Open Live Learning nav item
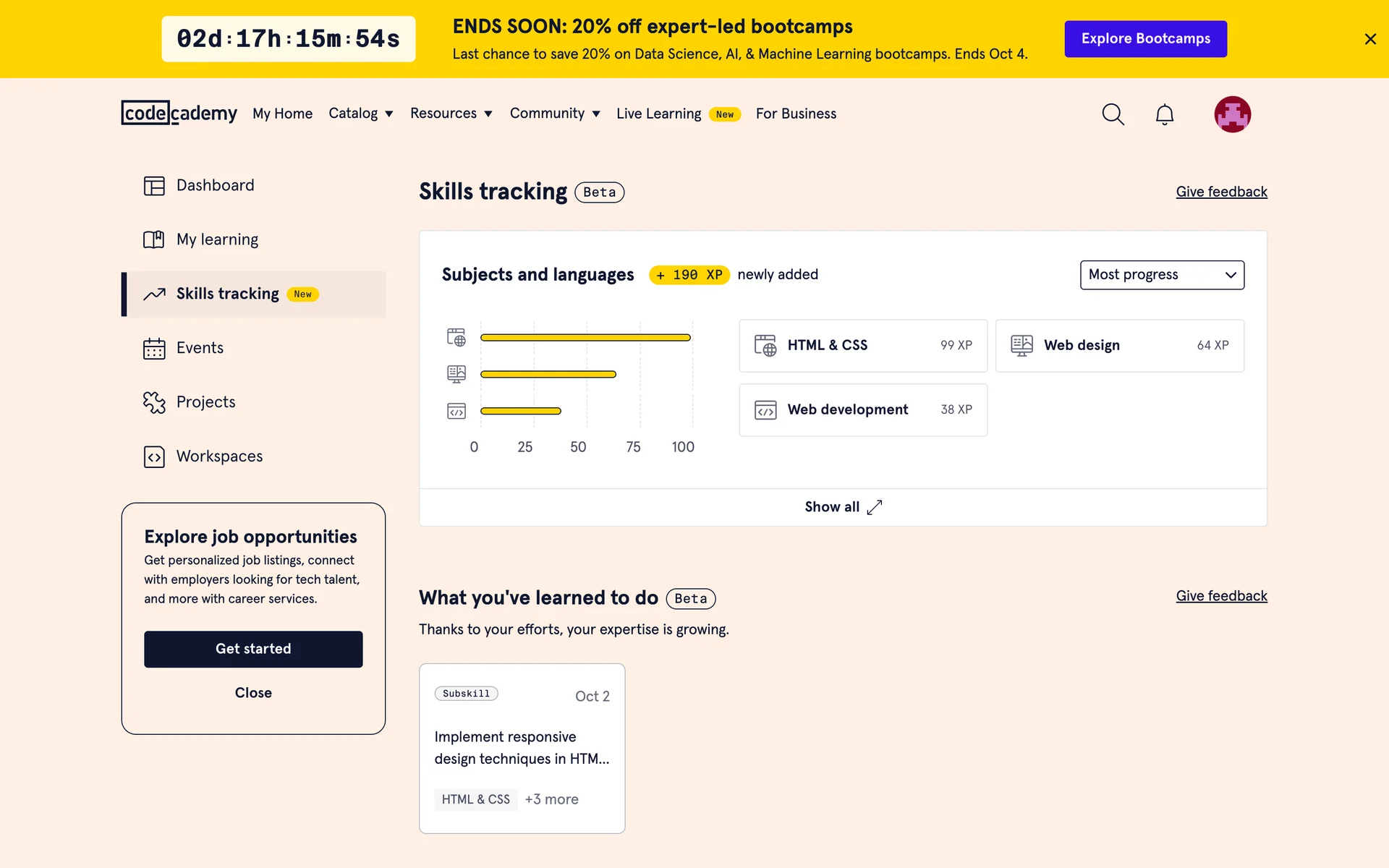This screenshot has height=868, width=1389. (658, 114)
